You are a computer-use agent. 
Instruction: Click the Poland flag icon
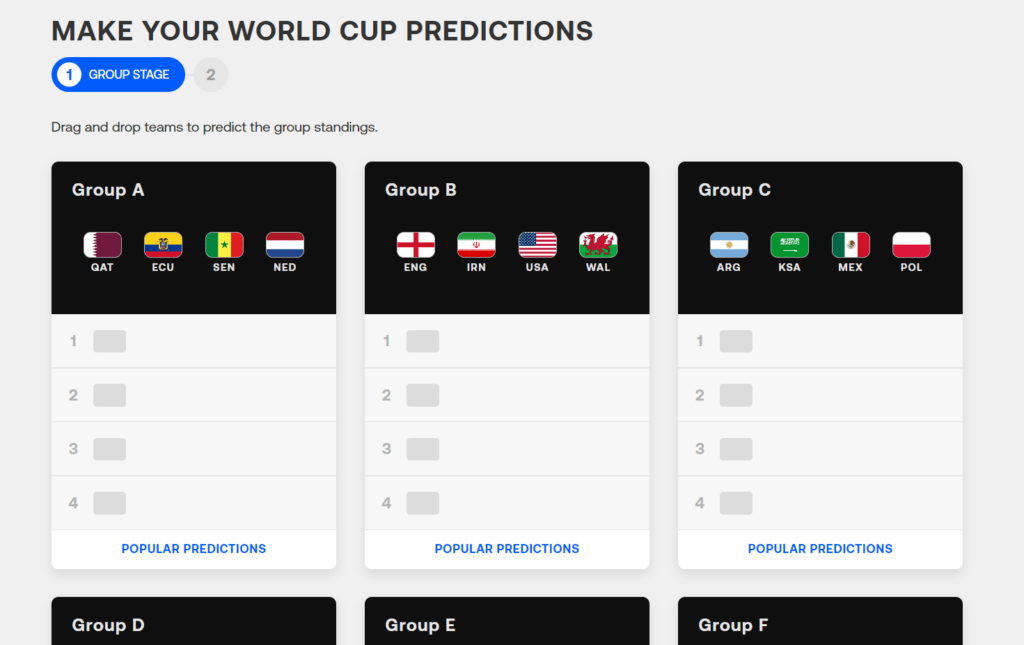(x=911, y=245)
